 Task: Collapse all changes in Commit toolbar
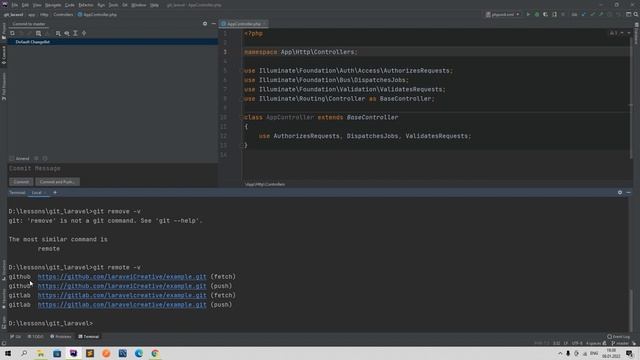[x=84, y=33]
